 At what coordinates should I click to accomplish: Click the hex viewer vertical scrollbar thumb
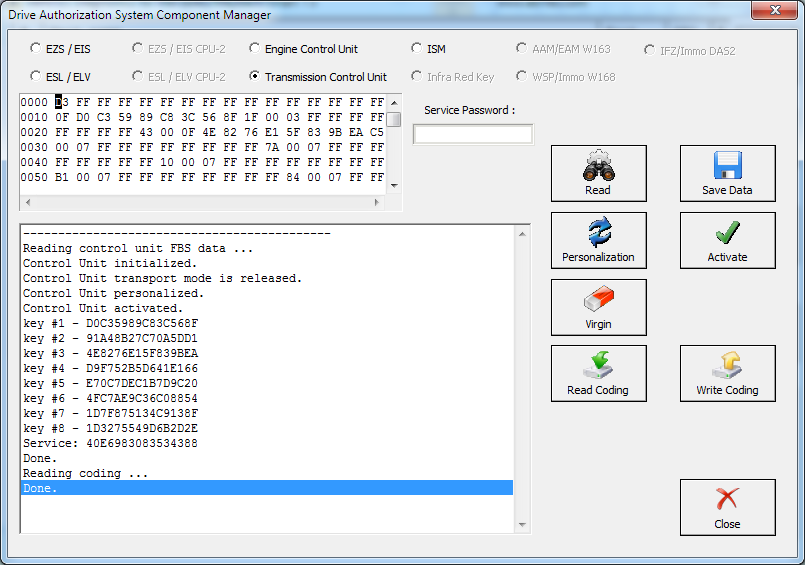pos(394,119)
